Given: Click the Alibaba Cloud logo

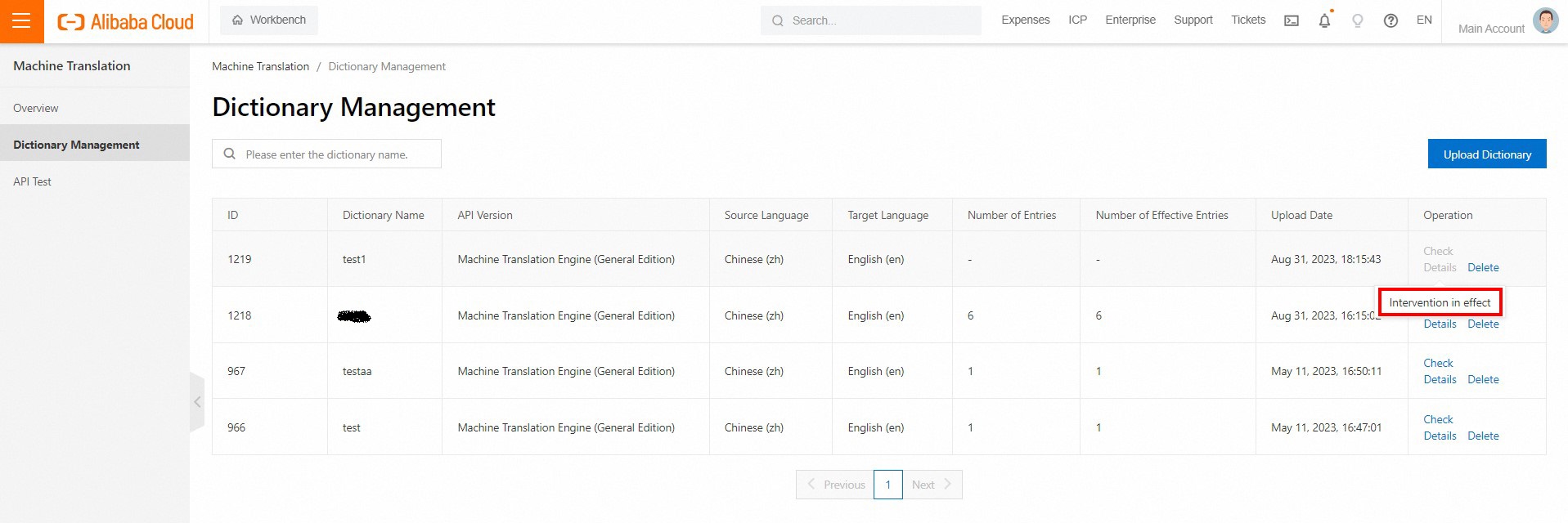Looking at the screenshot, I should click(126, 22).
